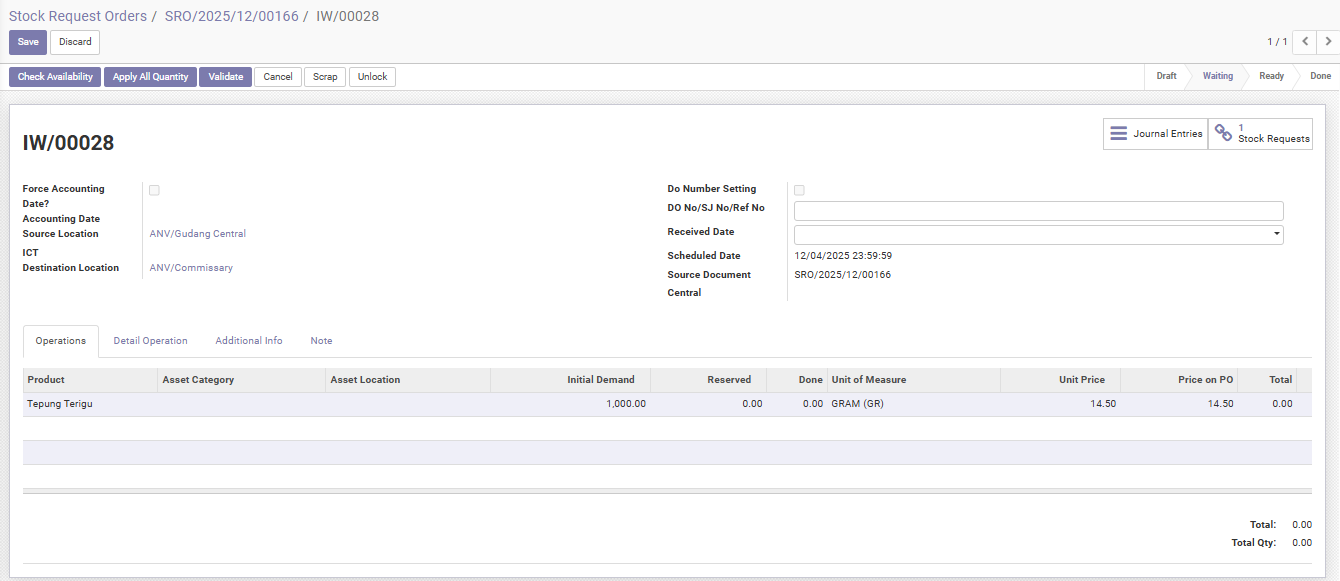Select the Note tab
The image size is (1340, 581).
tap(321, 341)
